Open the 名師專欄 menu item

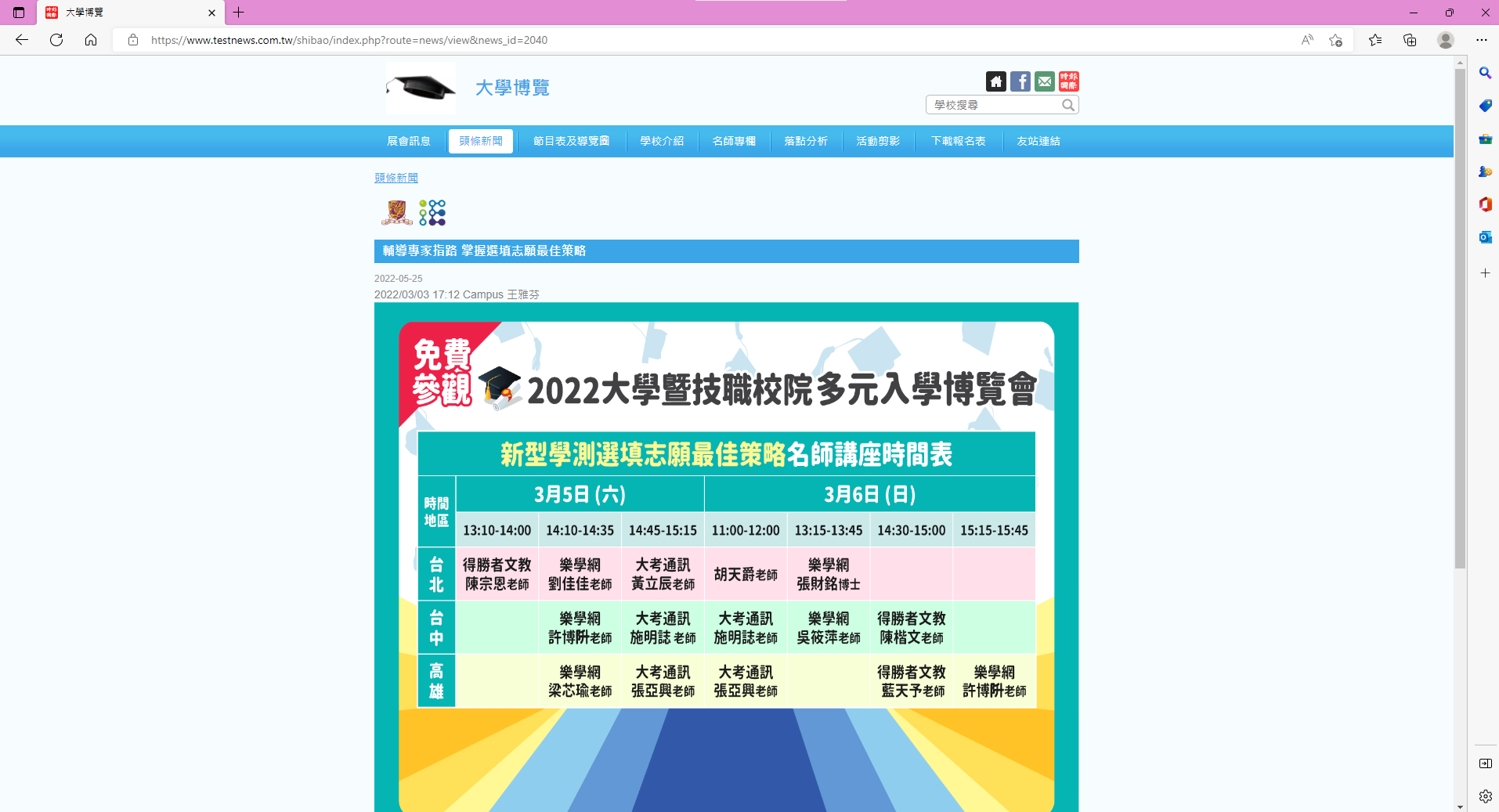735,141
